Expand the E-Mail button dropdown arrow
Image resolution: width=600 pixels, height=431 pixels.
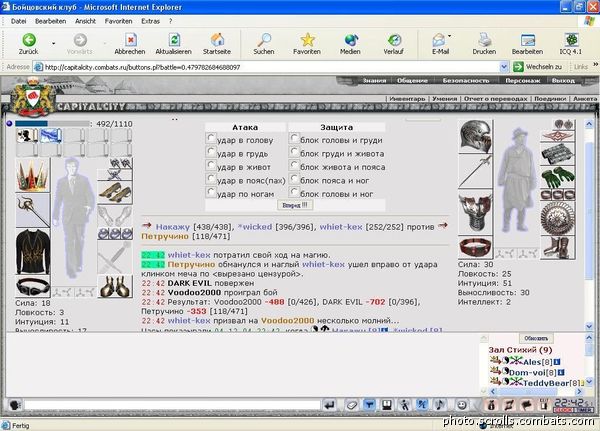[450, 37]
